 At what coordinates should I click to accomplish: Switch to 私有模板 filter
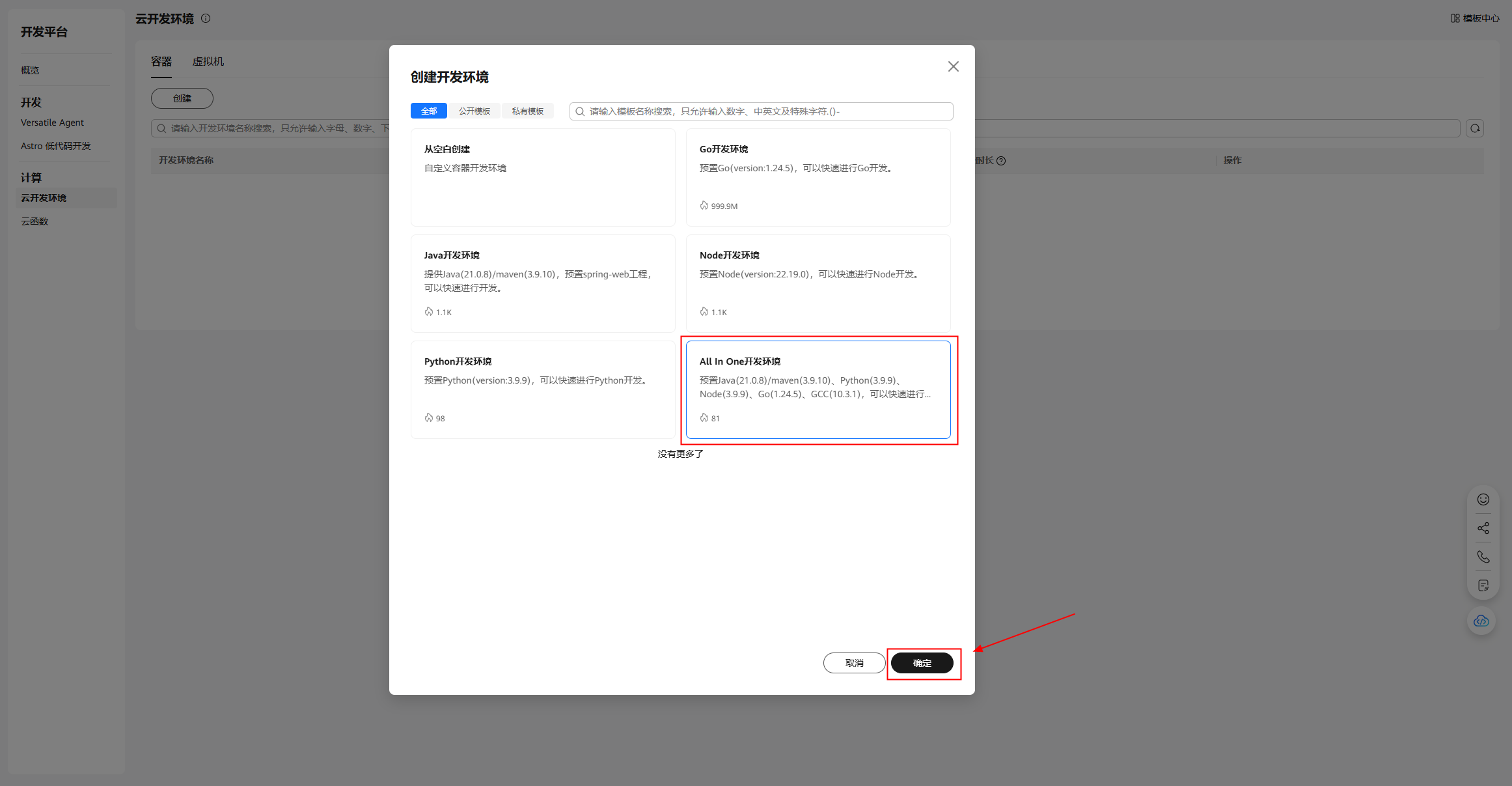(x=527, y=111)
